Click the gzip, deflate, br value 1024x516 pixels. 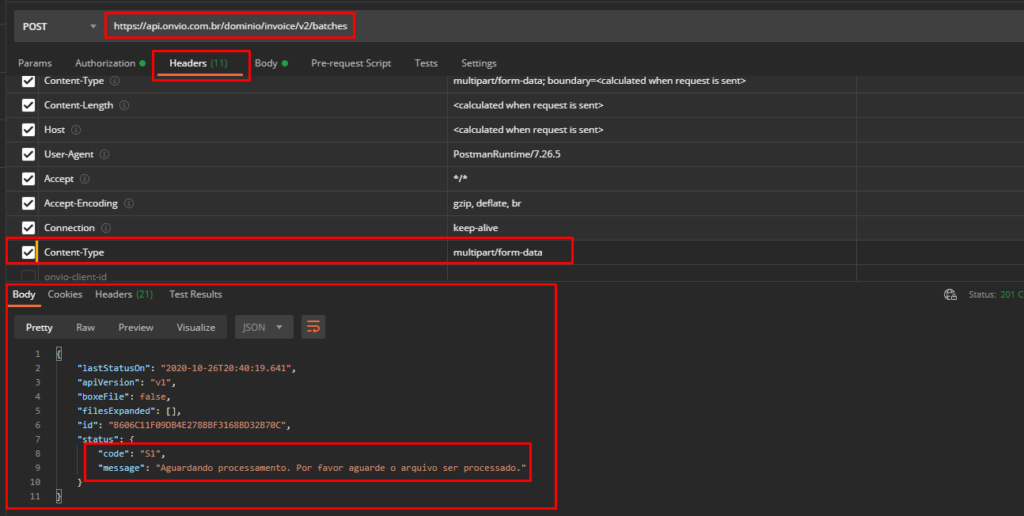pyautogui.click(x=651, y=203)
